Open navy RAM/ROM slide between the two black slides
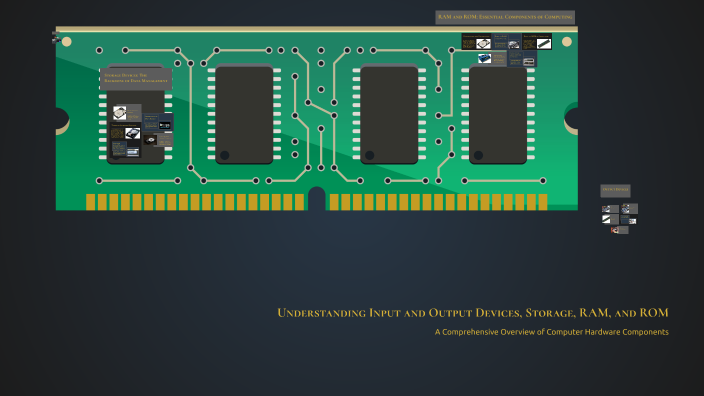704x396 pixels. (x=506, y=41)
